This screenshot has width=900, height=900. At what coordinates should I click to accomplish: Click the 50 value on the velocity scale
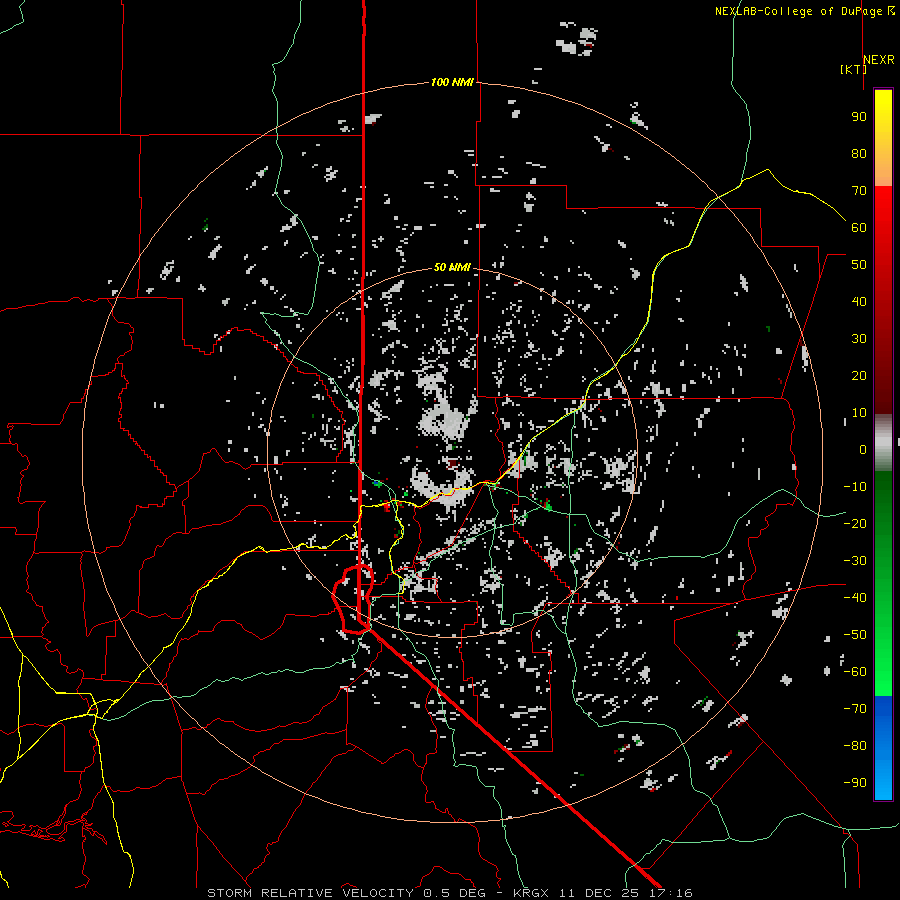point(859,265)
